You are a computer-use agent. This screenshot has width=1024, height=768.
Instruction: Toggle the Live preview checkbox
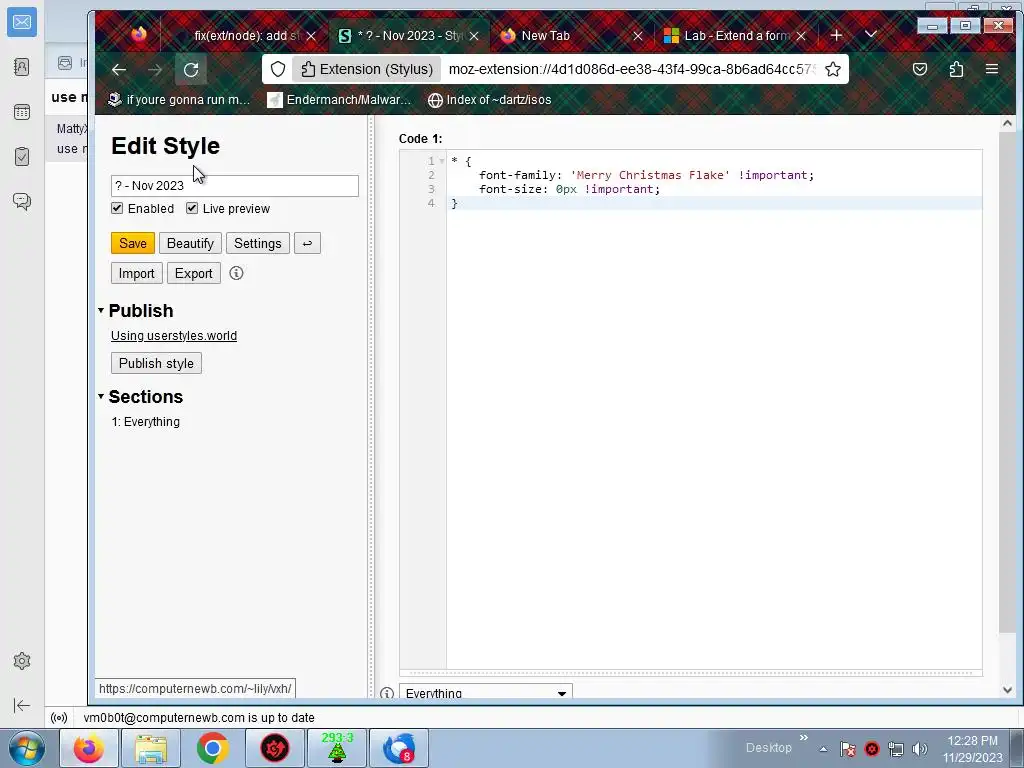(191, 208)
